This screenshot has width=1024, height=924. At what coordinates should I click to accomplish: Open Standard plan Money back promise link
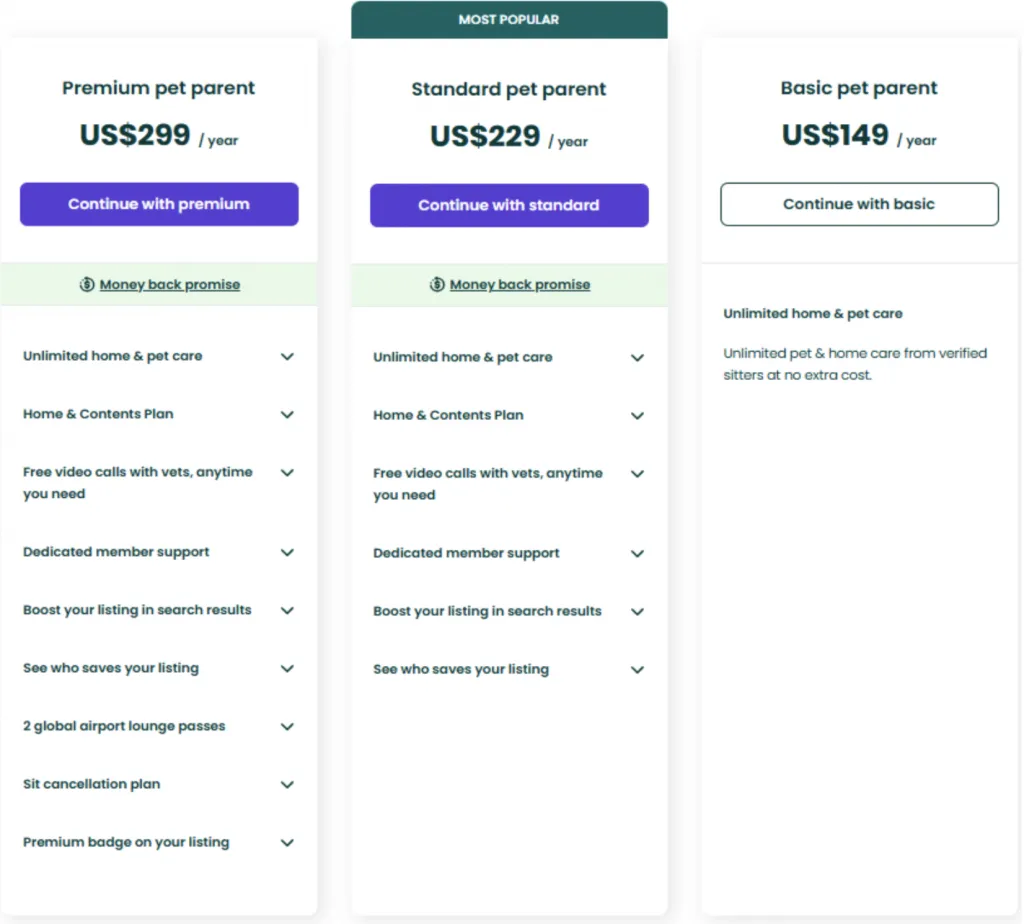pyautogui.click(x=520, y=285)
